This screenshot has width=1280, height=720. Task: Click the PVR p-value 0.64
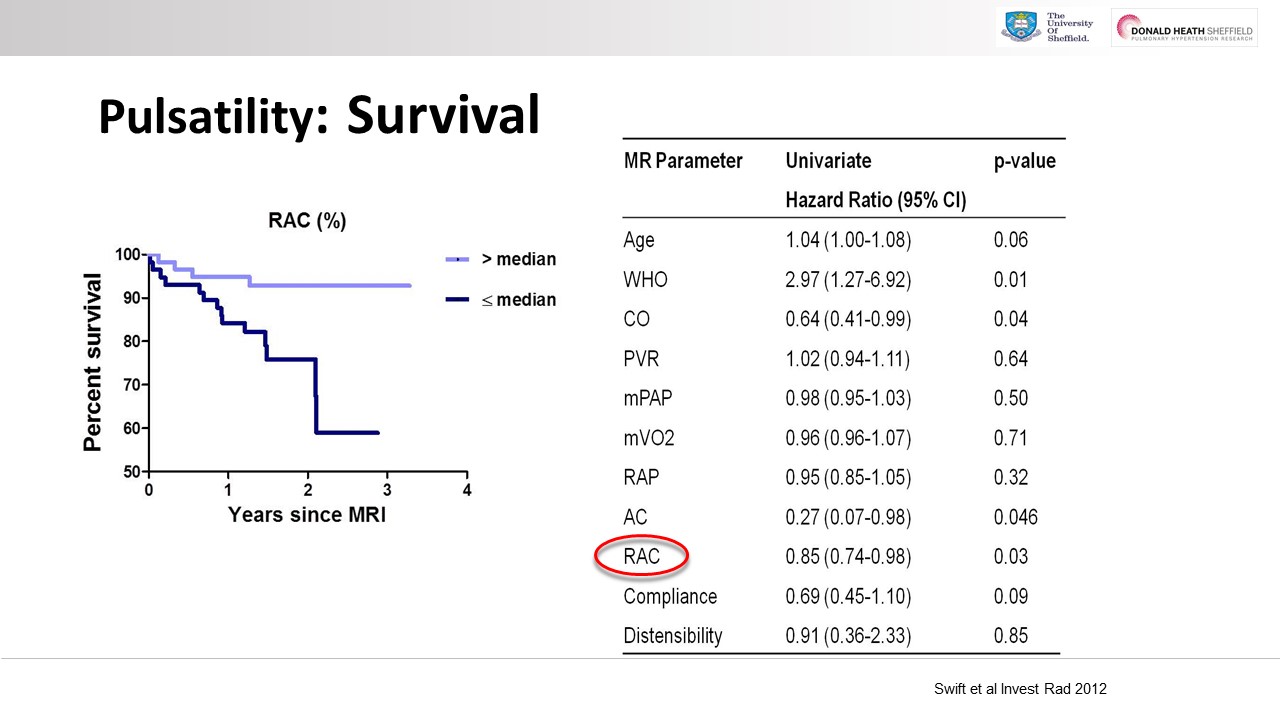coord(1010,359)
